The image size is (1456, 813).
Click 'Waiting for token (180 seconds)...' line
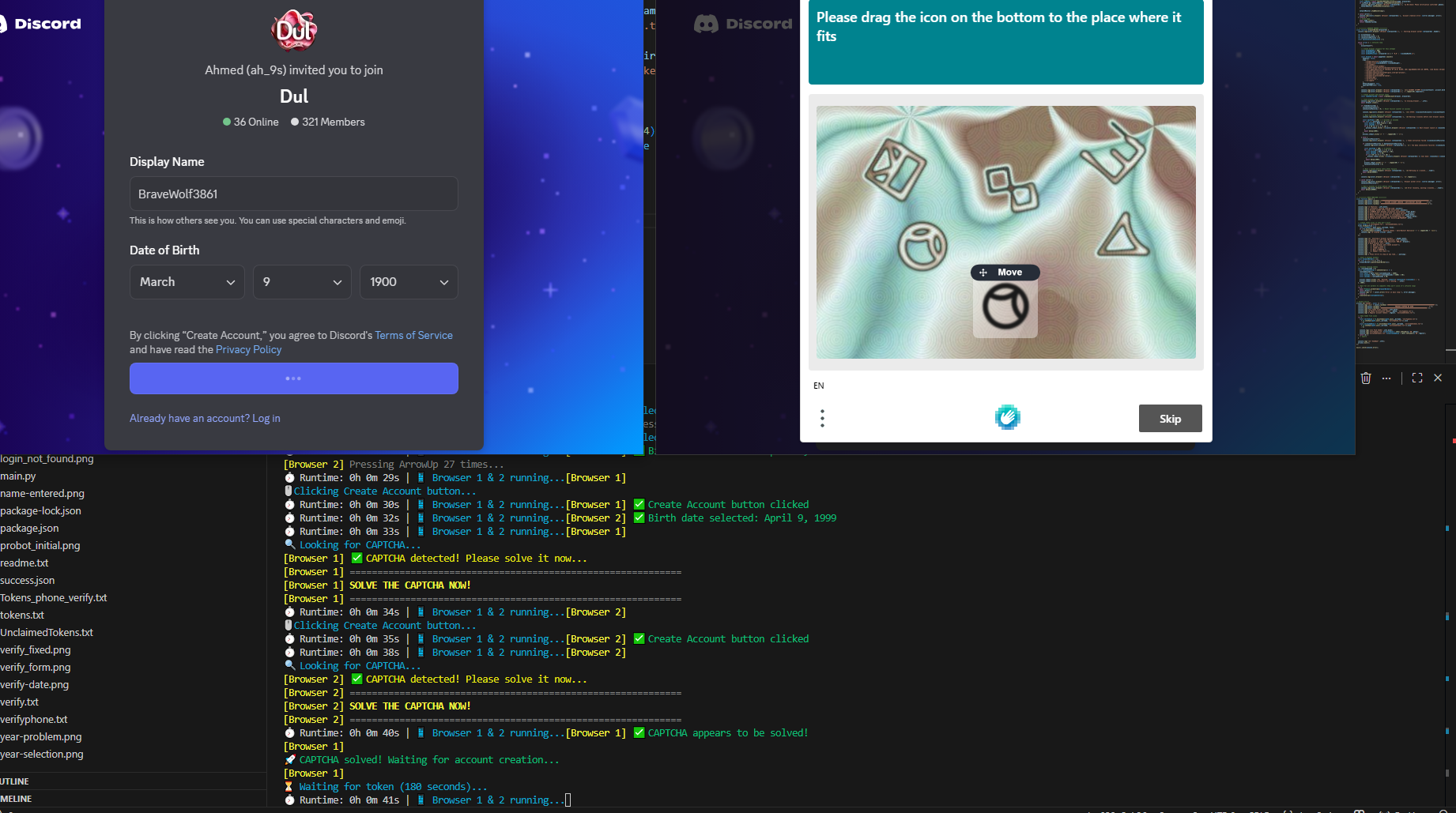393,787
